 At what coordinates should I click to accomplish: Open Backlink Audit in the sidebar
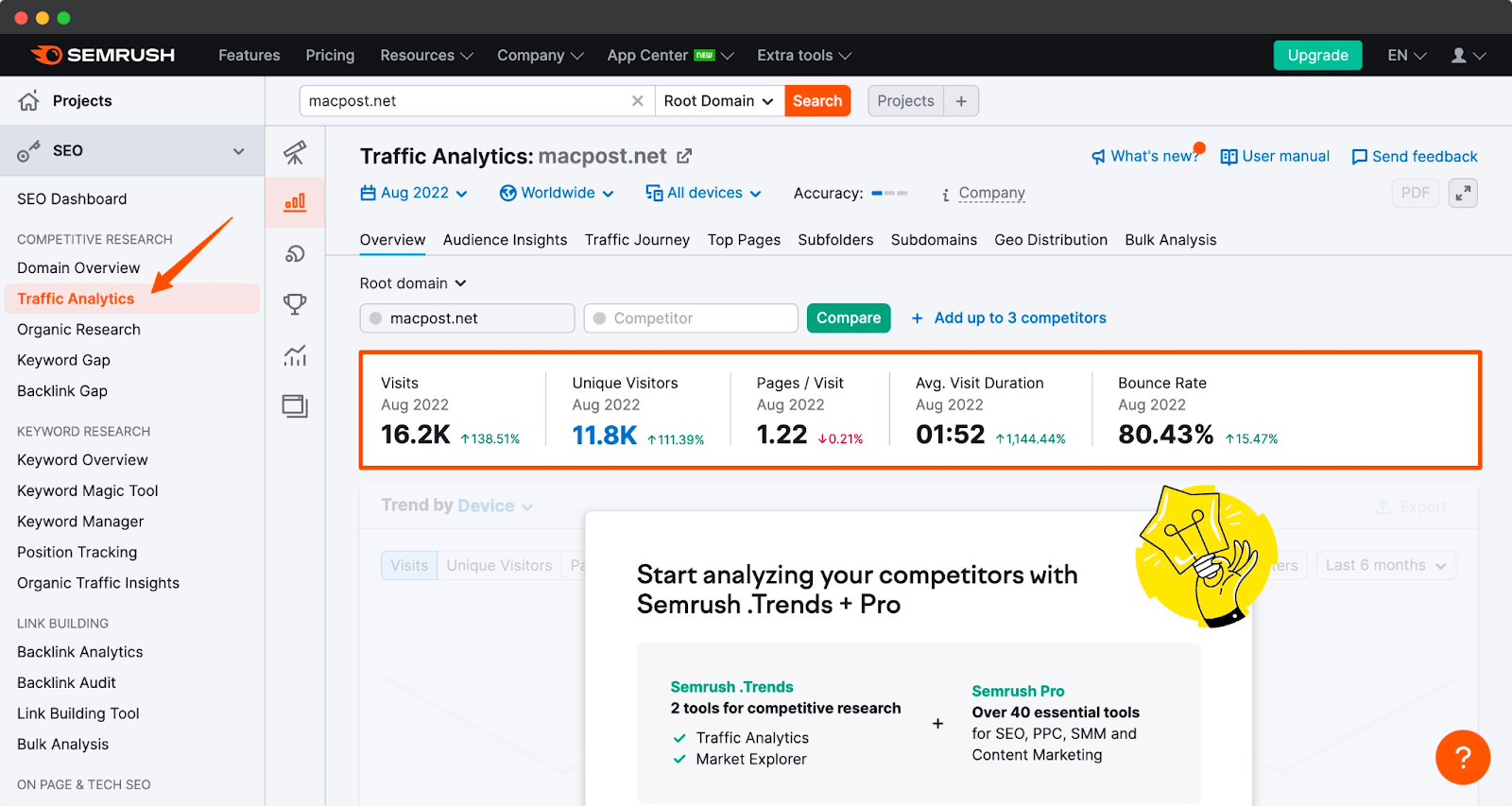click(66, 683)
